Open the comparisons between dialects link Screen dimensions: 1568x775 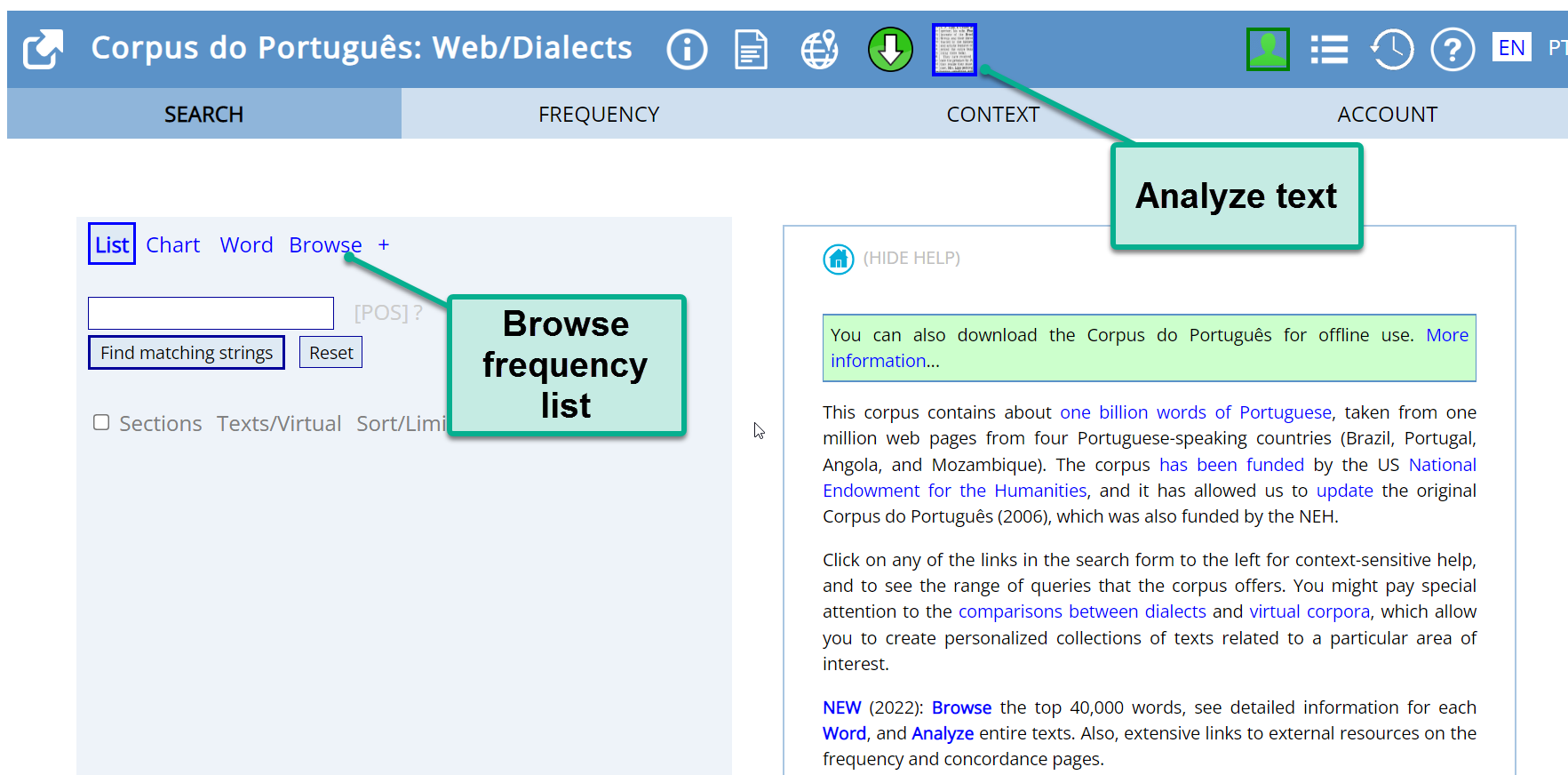[1082, 611]
